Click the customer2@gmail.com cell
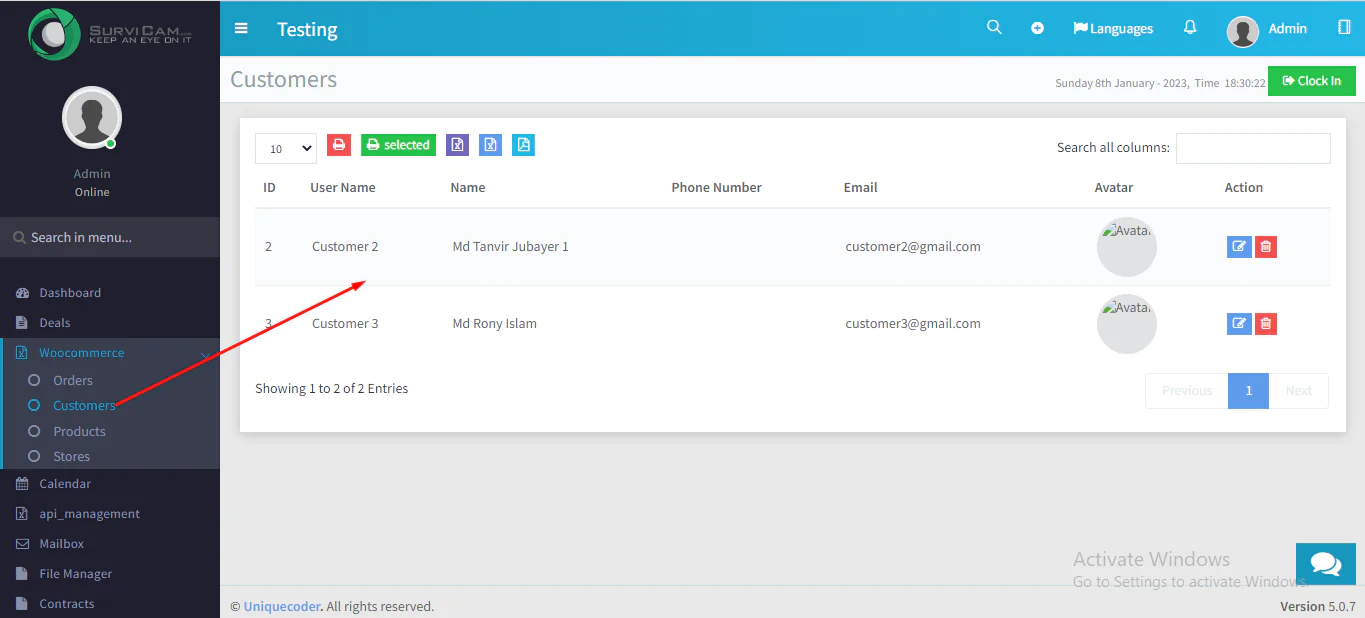 [x=913, y=246]
